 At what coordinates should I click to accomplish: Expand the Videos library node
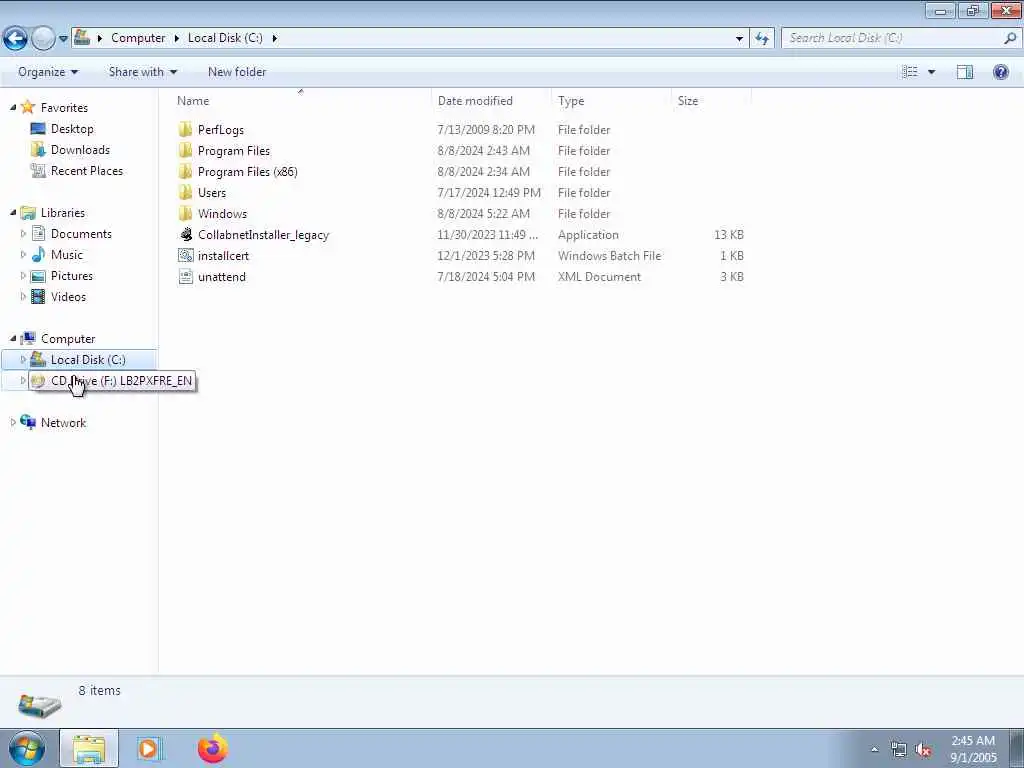[x=23, y=296]
